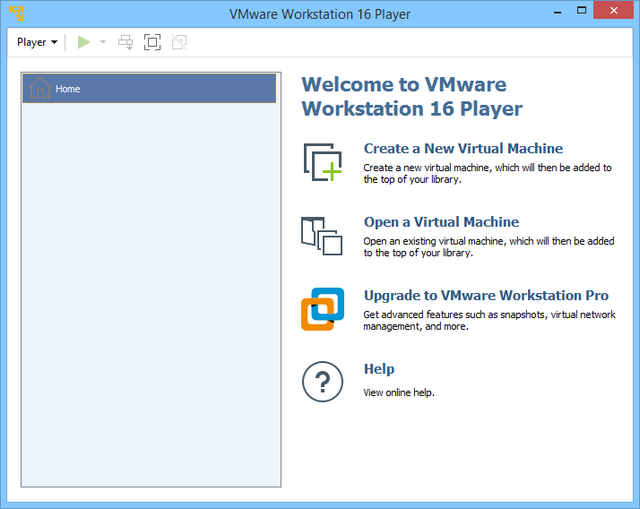Maximize the VMware Player window
Image resolution: width=640 pixels, height=509 pixels.
click(581, 13)
